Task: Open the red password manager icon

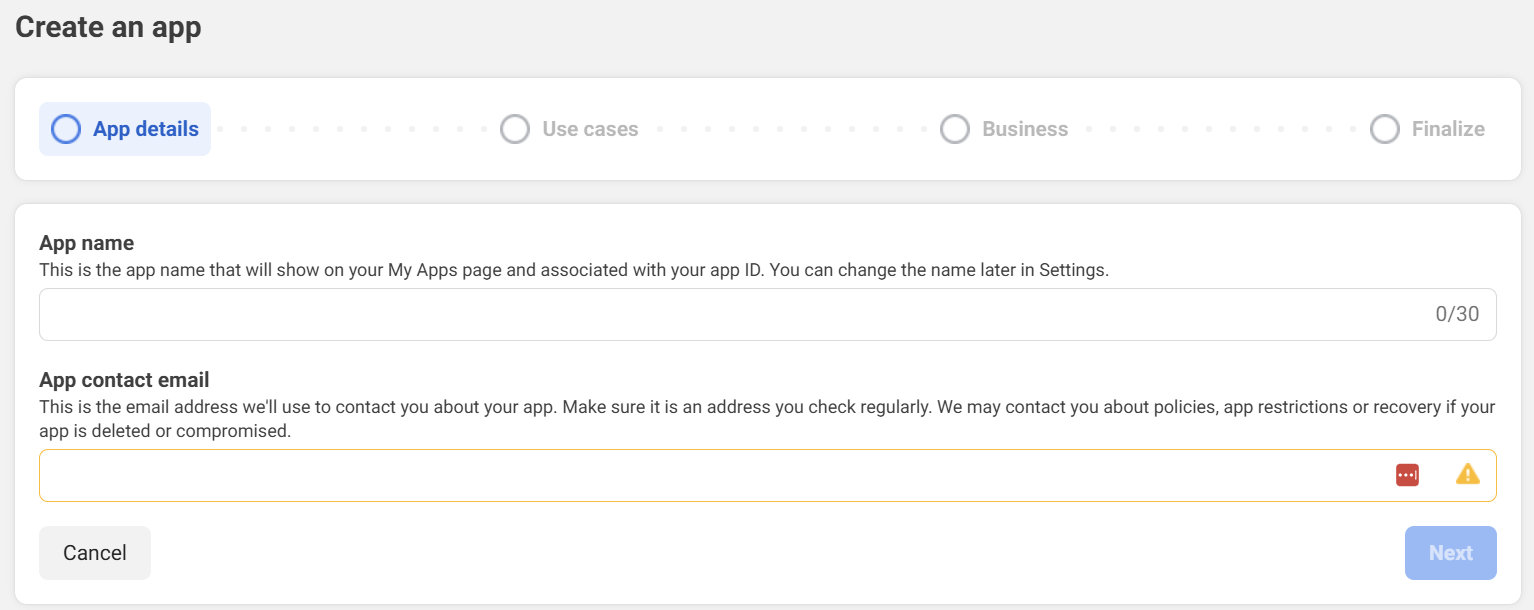Action: (1407, 475)
